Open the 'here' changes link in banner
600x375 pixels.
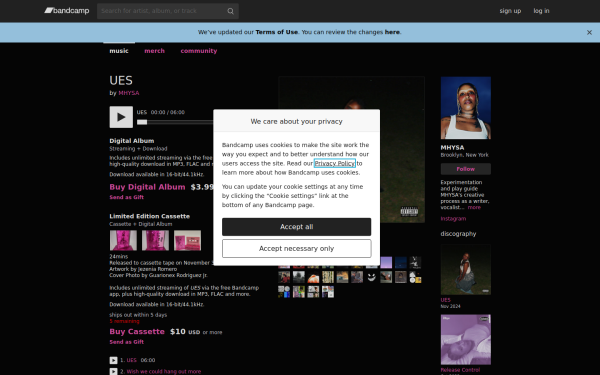pos(392,32)
